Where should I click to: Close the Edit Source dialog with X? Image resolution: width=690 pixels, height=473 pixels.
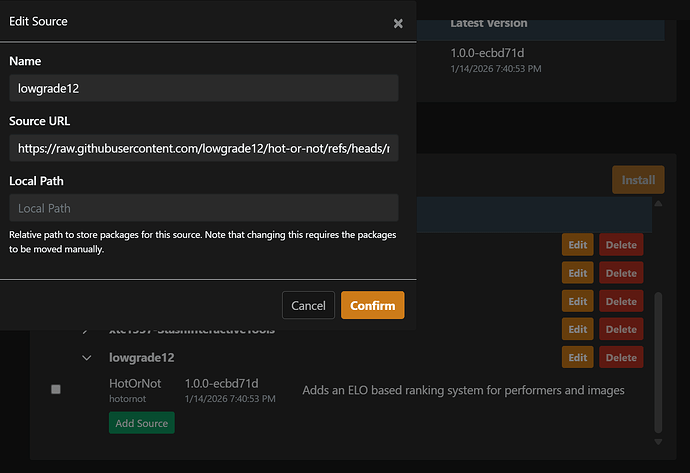click(398, 23)
